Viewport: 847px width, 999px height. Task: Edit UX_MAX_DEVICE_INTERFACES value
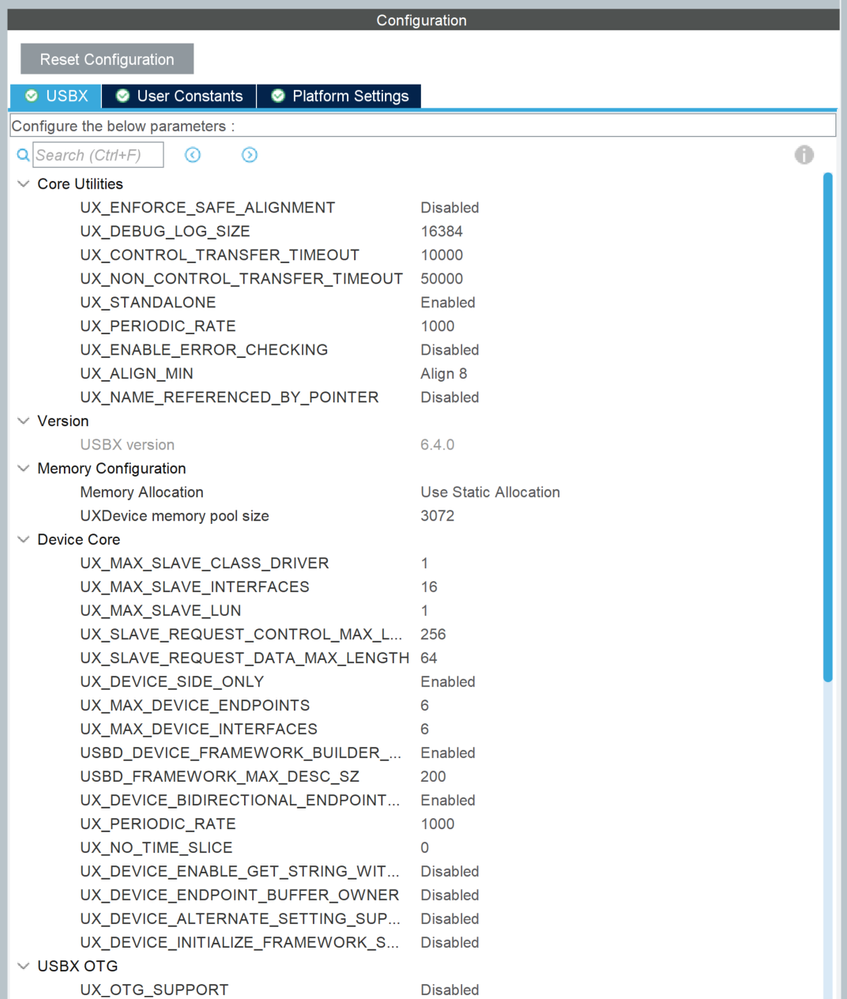pos(424,729)
